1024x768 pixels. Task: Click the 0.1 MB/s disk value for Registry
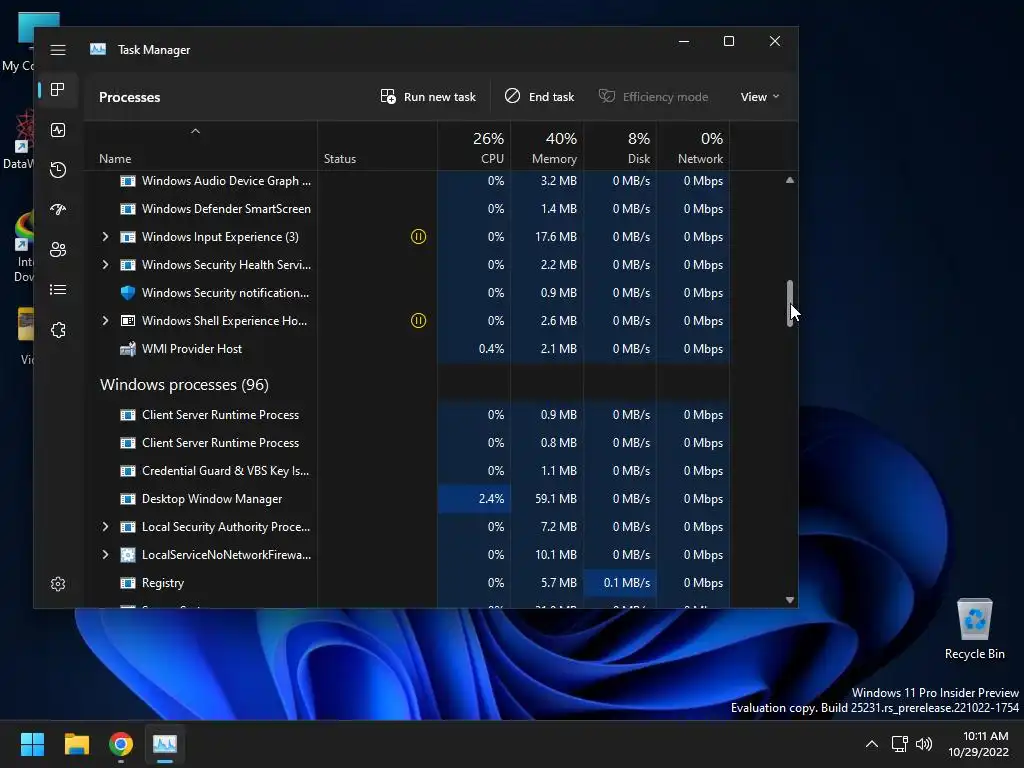626,583
